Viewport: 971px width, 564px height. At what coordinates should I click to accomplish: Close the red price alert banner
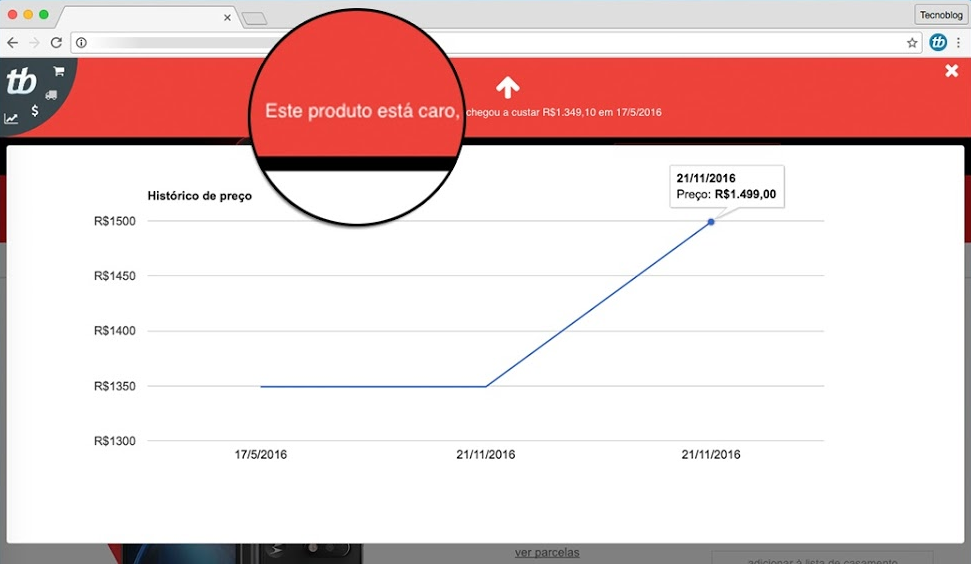[952, 71]
